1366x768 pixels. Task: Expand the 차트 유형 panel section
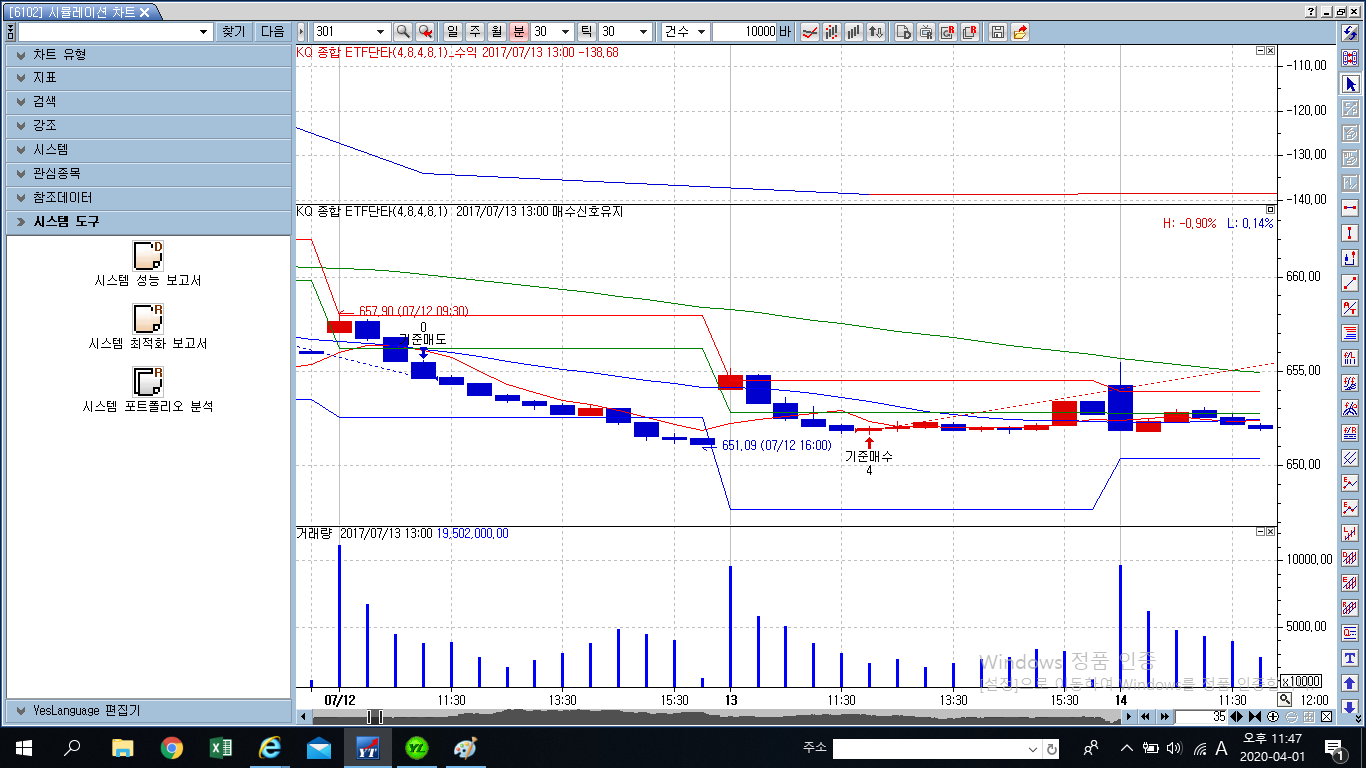148,54
